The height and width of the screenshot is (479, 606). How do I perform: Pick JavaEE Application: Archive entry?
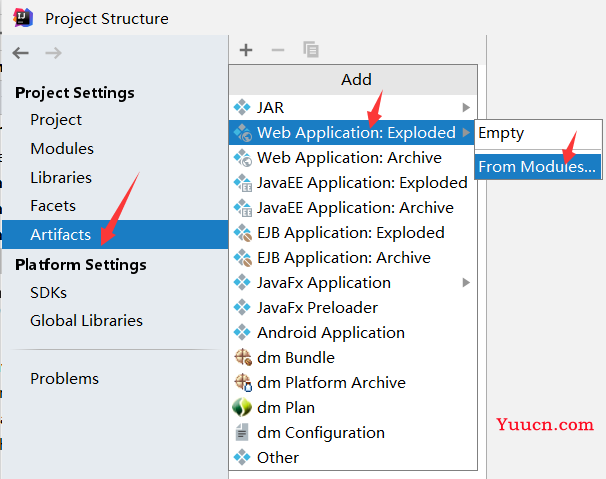[353, 208]
